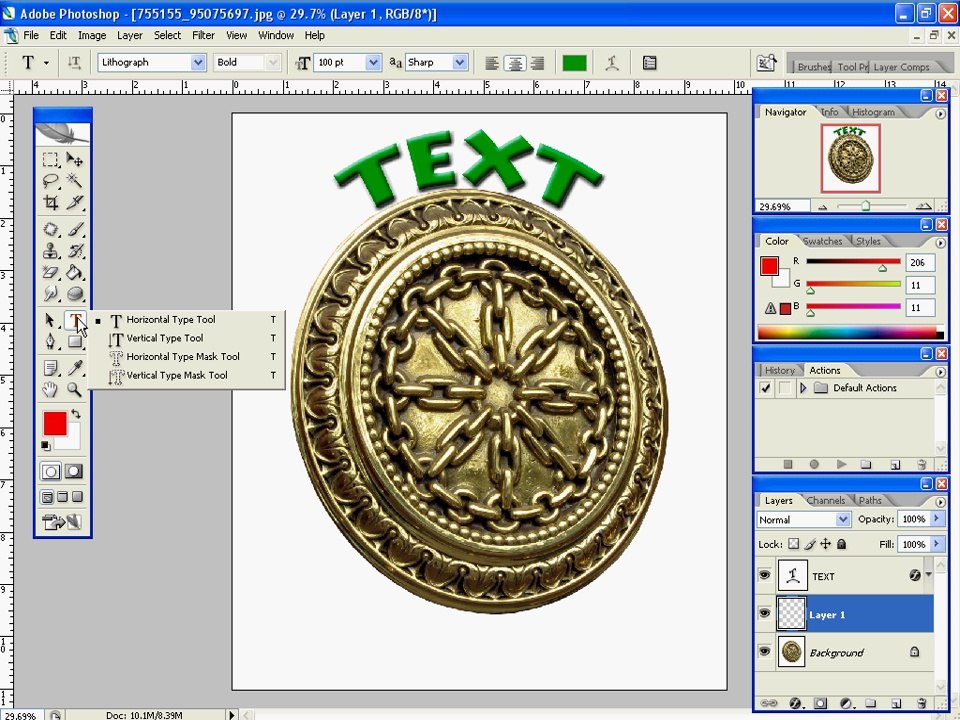The image size is (960, 720).
Task: Toggle lock position in Layers panel
Action: pos(825,544)
